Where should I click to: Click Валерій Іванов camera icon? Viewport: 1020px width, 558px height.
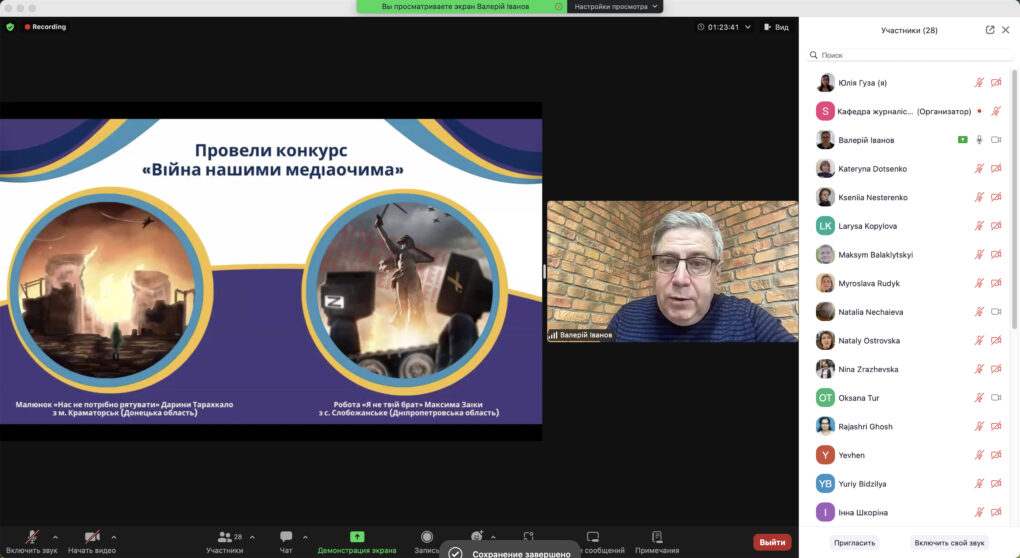996,140
